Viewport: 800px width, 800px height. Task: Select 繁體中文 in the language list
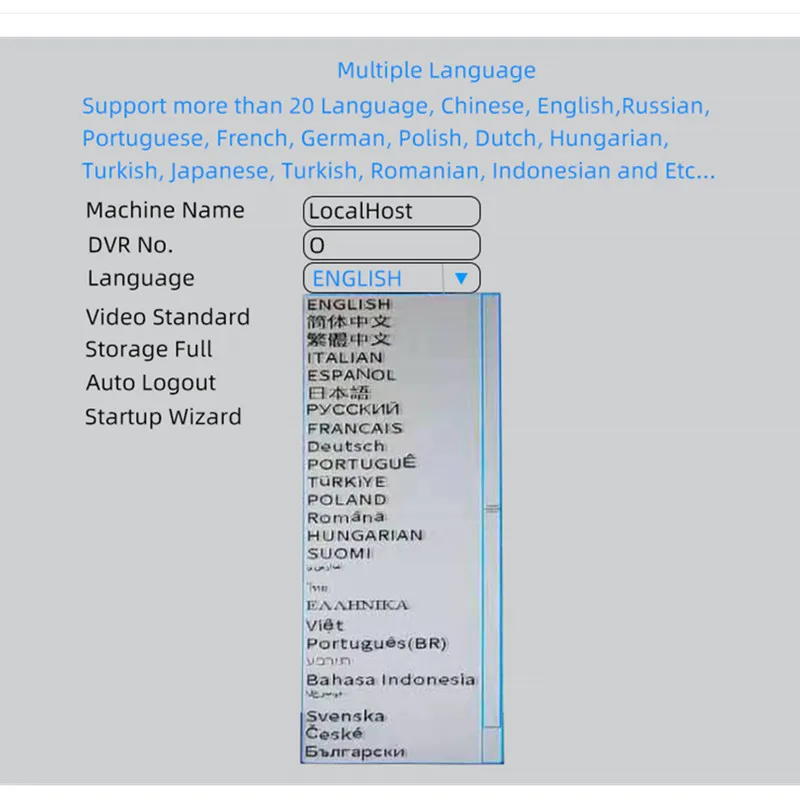[x=349, y=339]
